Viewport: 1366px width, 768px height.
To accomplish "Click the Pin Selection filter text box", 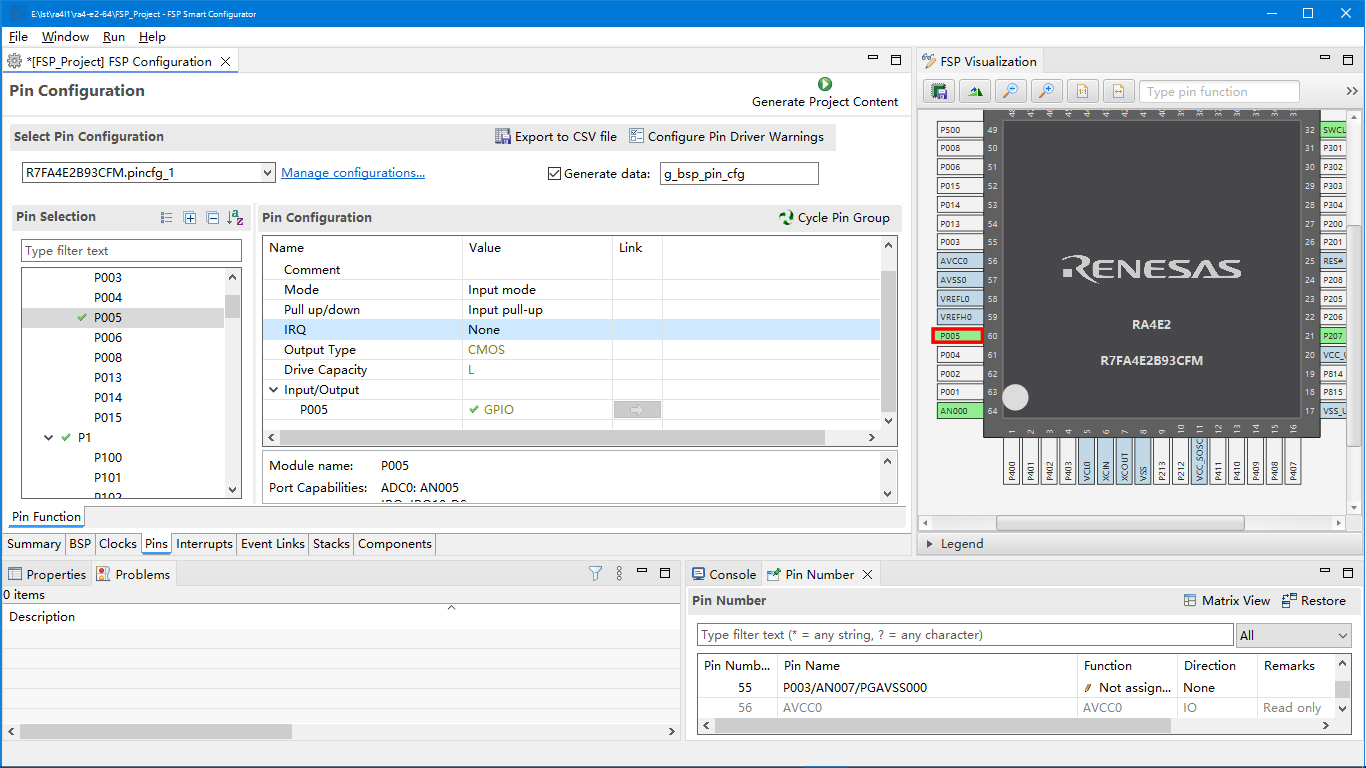I will tap(131, 251).
